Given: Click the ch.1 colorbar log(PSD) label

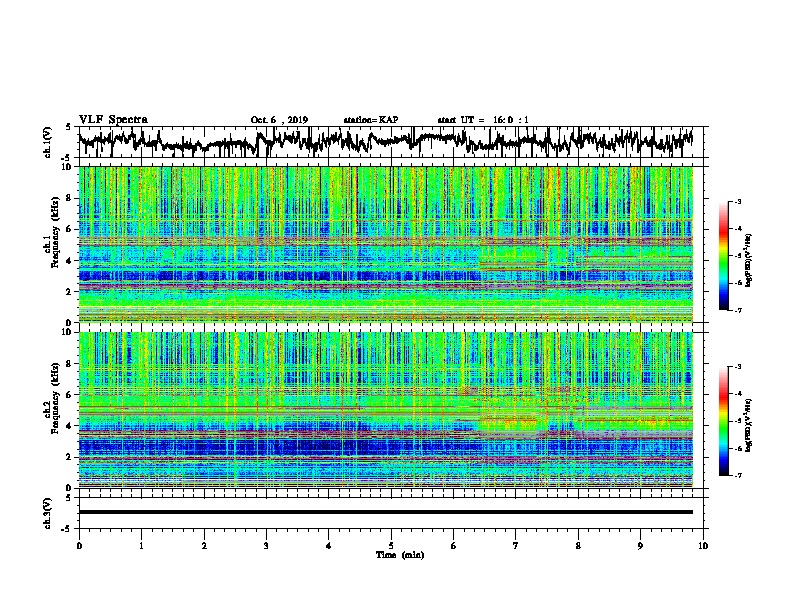Looking at the screenshot, I should click(748, 260).
